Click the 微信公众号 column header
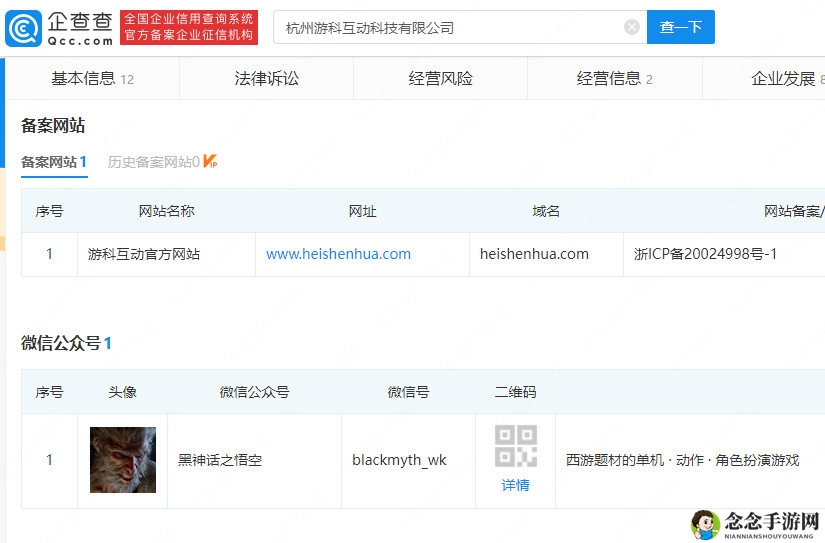This screenshot has width=825, height=543. (254, 392)
